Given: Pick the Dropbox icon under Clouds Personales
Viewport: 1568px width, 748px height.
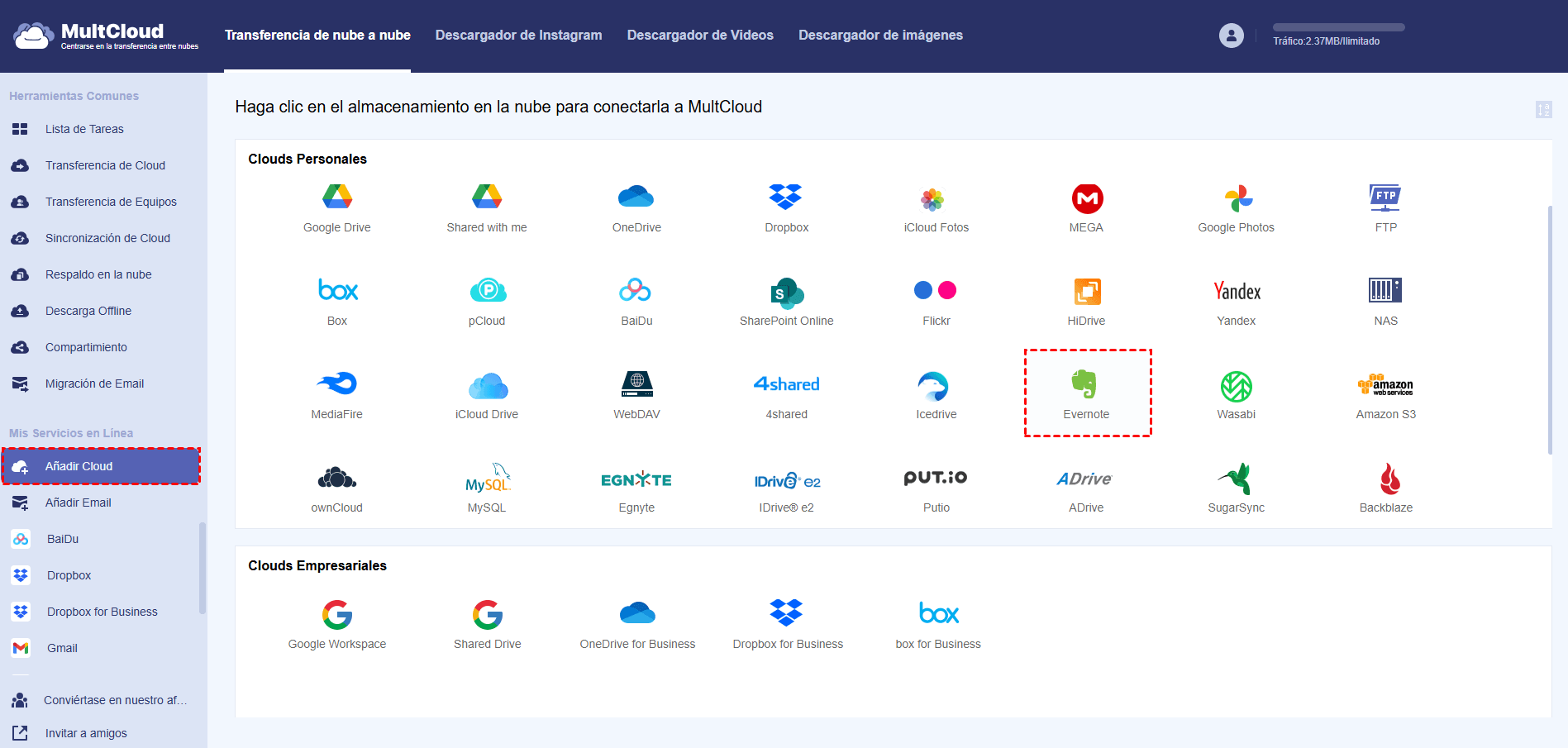Looking at the screenshot, I should click(786, 198).
